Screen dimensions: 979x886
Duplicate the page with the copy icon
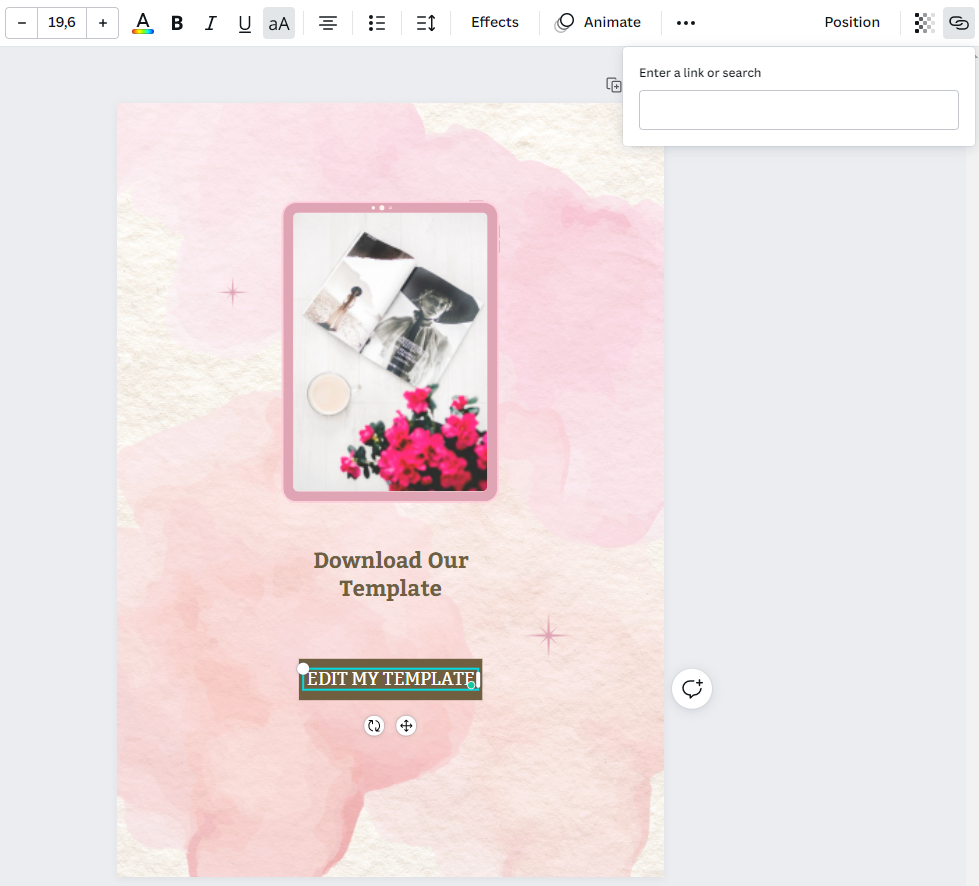click(x=614, y=85)
